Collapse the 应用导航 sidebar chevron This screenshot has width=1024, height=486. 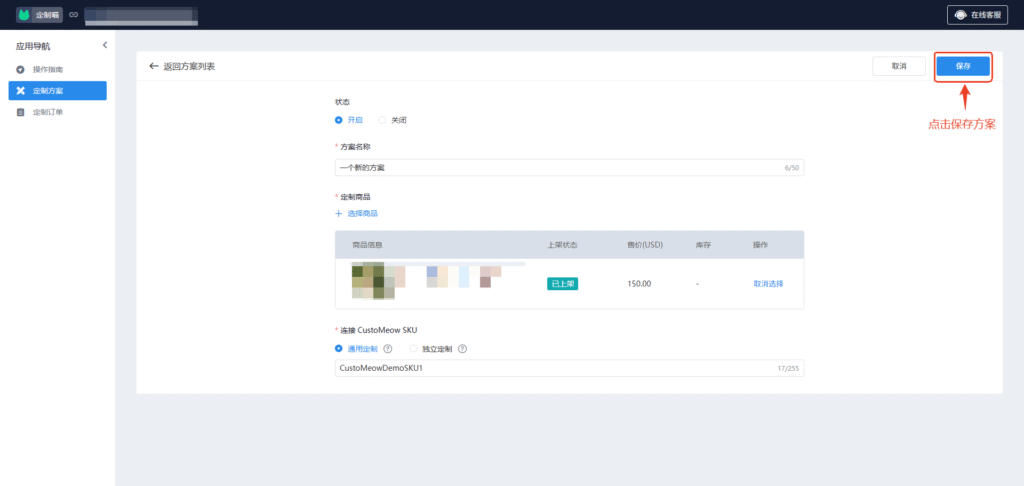coord(104,45)
